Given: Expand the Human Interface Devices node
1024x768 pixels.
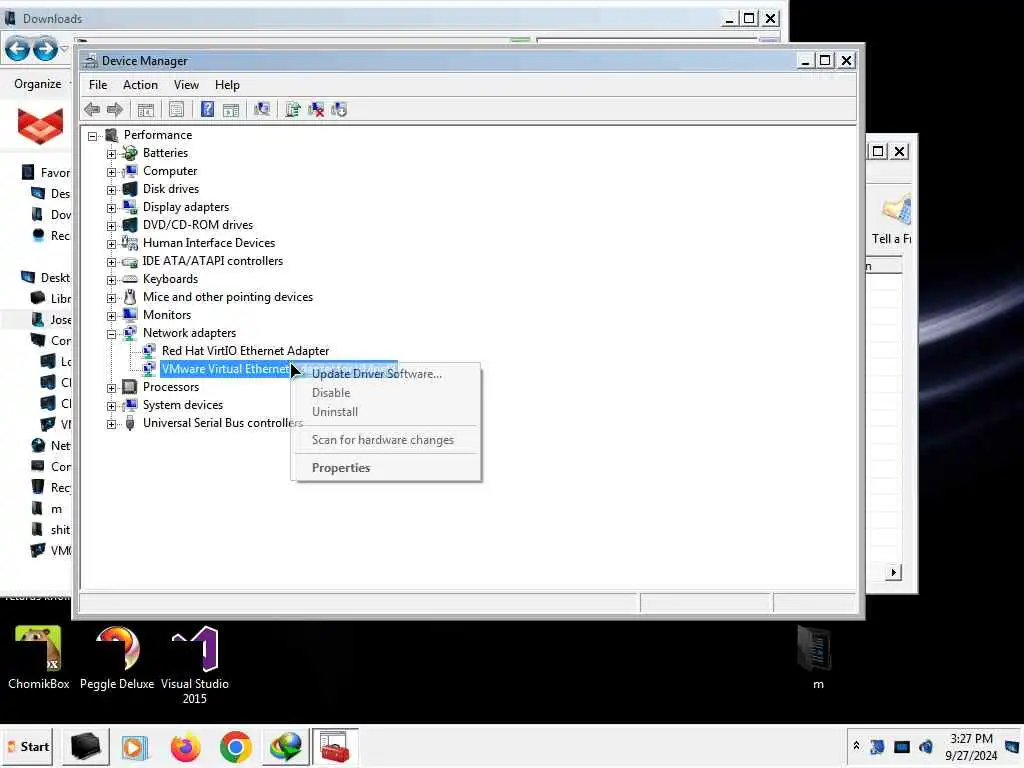Looking at the screenshot, I should pos(112,244).
